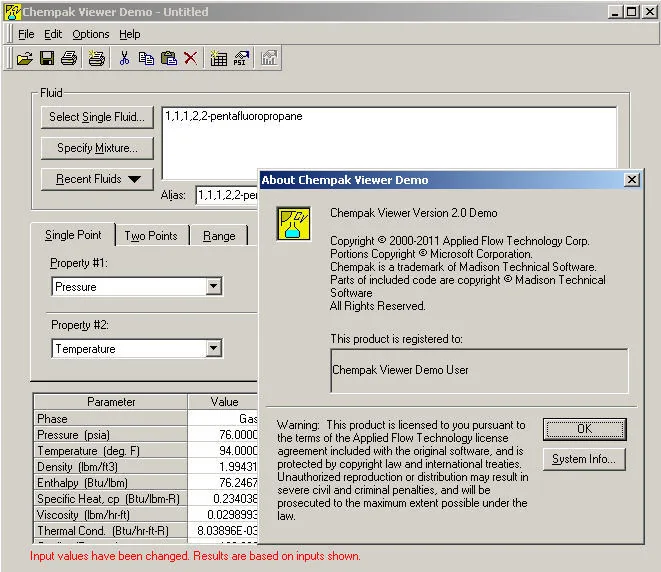Open the Help menu
Image resolution: width=661 pixels, height=572 pixels.
[x=129, y=34]
